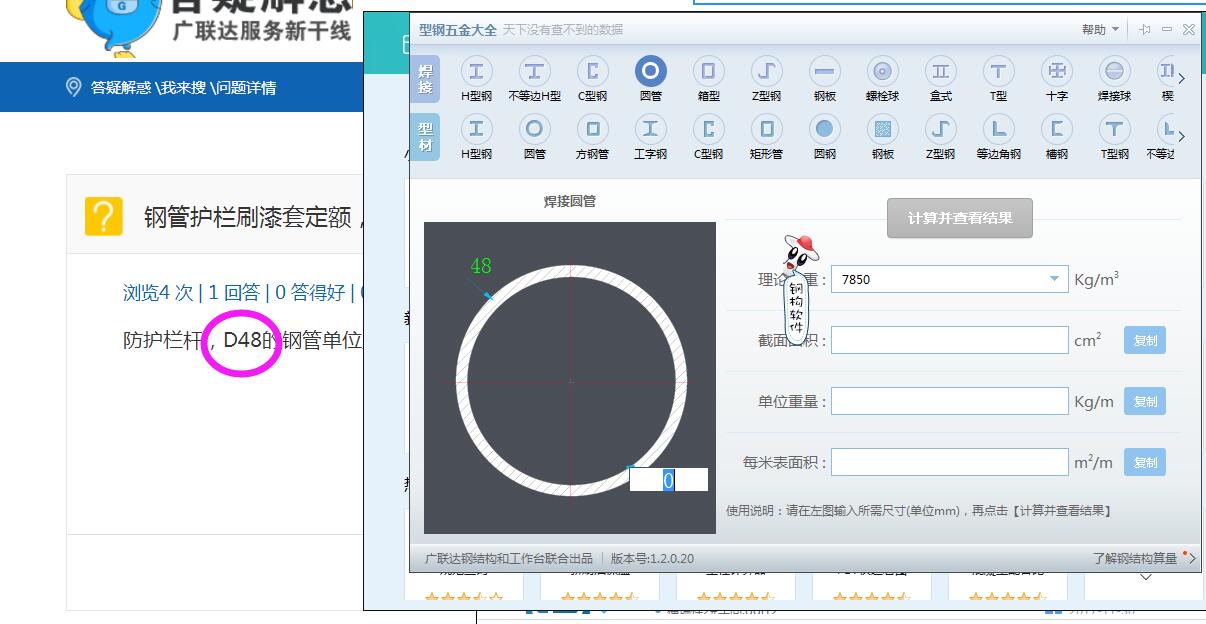This screenshot has height=624, width=1206.
Task: Click 版本号:1.2.0.20 status text
Action: (652, 558)
